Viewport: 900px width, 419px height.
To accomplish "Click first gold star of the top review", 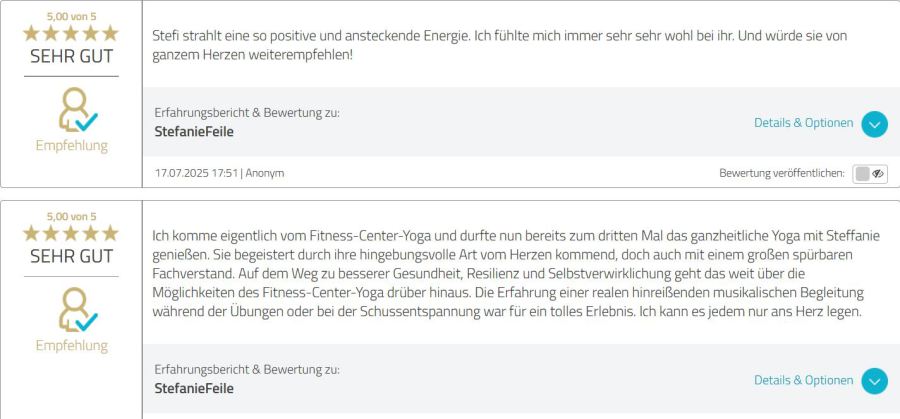I will point(32,32).
